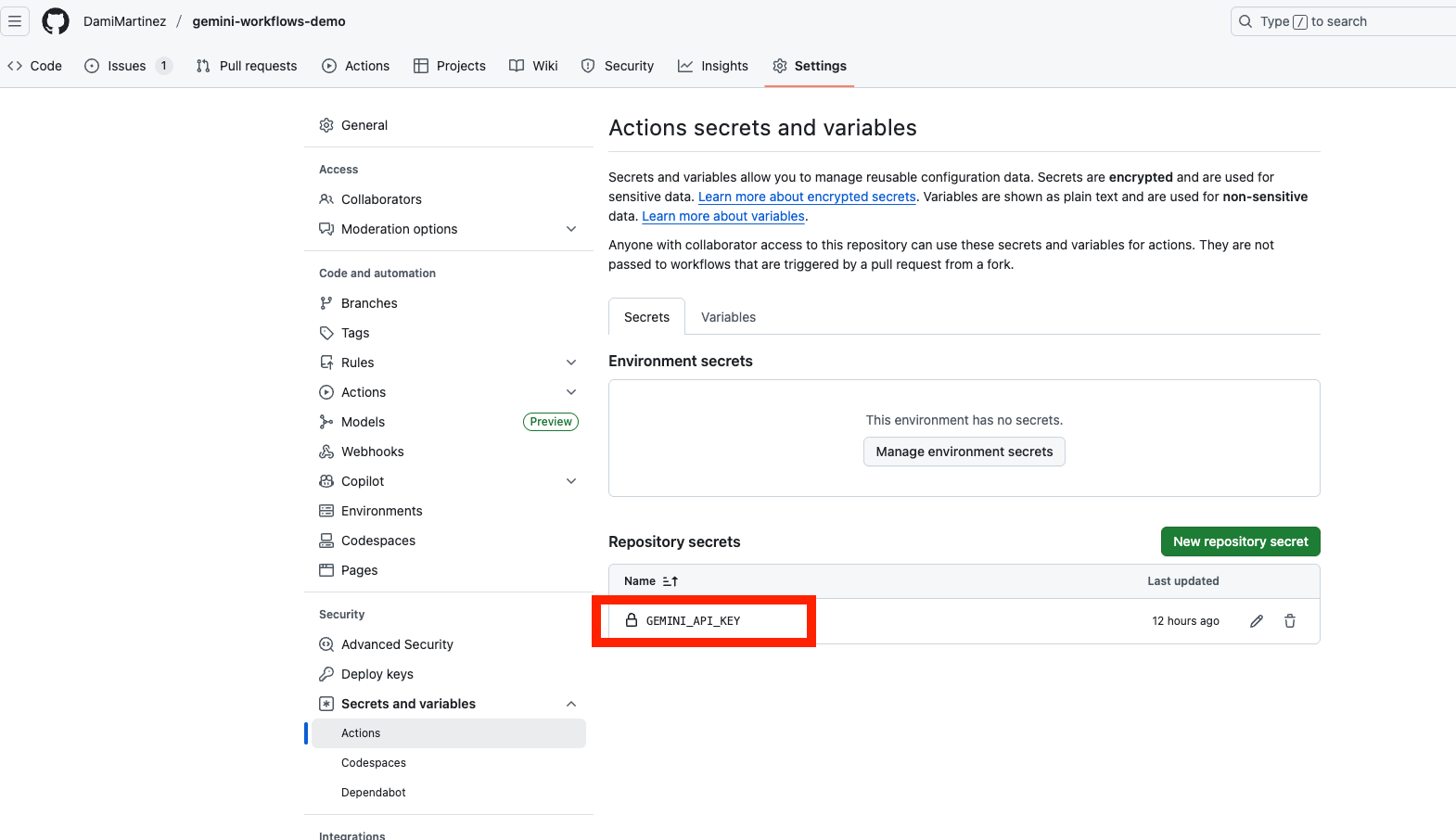Screen dimensions: 1456x840
Task: Select the Settings tab
Action: (x=810, y=66)
